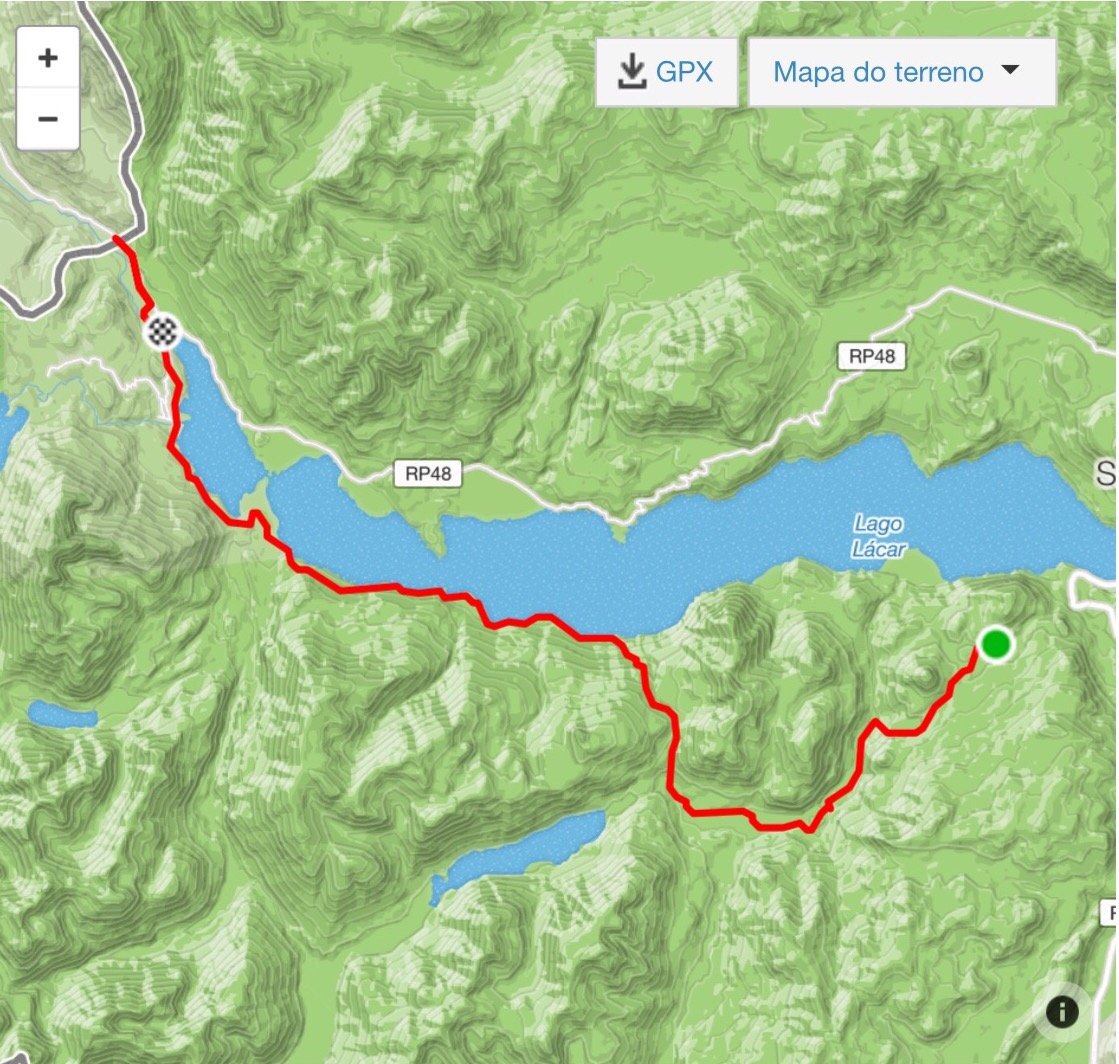Expand map type list via caret arrow
The height and width of the screenshot is (1064, 1119).
(x=1011, y=70)
